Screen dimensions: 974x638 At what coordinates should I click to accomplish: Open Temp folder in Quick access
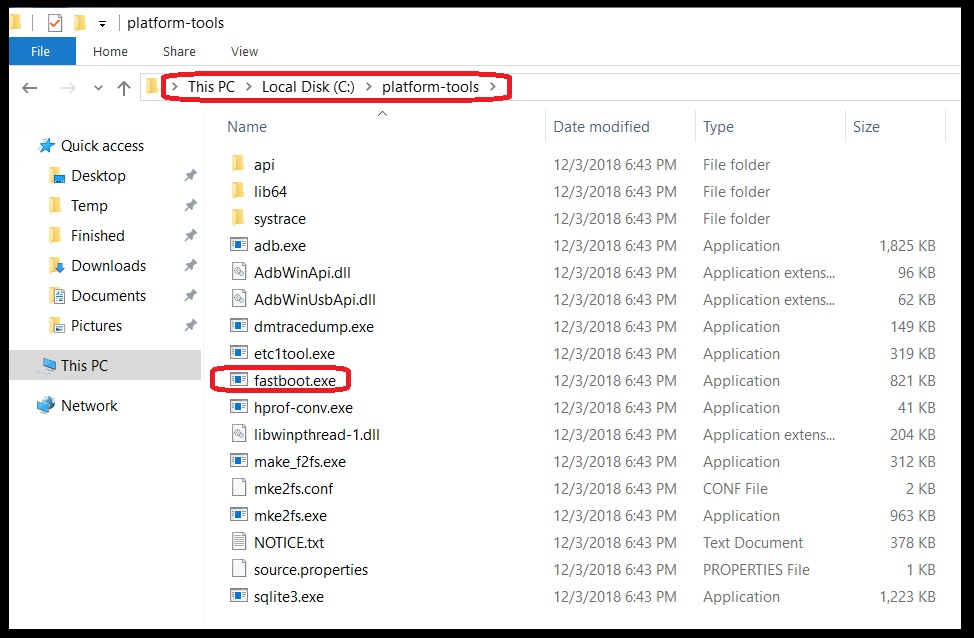point(89,206)
